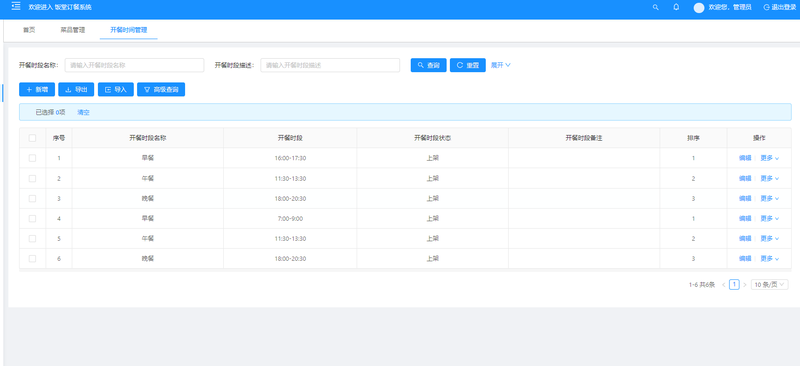This screenshot has width=800, height=366.
Task: Focus the 开餐时段名称 input field
Action: pyautogui.click(x=134, y=65)
